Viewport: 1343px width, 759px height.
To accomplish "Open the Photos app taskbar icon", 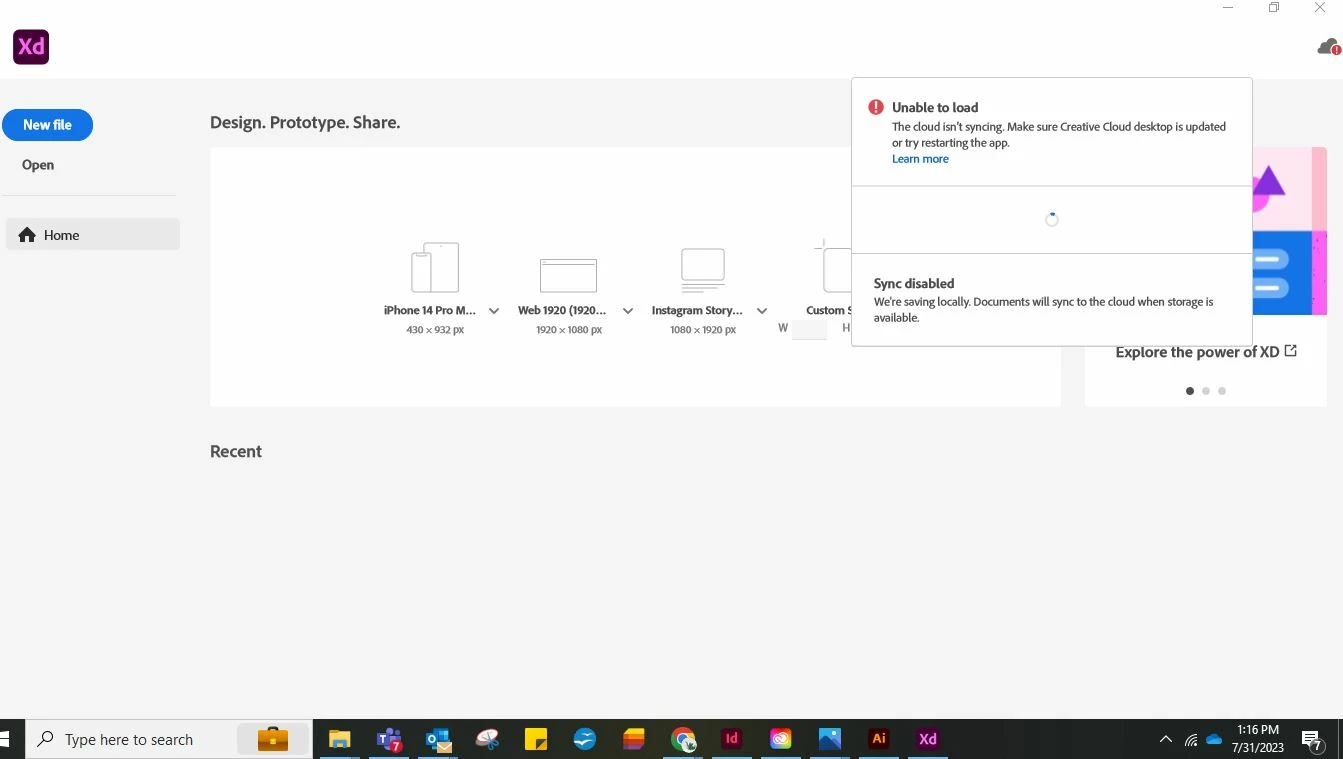I will (x=830, y=739).
